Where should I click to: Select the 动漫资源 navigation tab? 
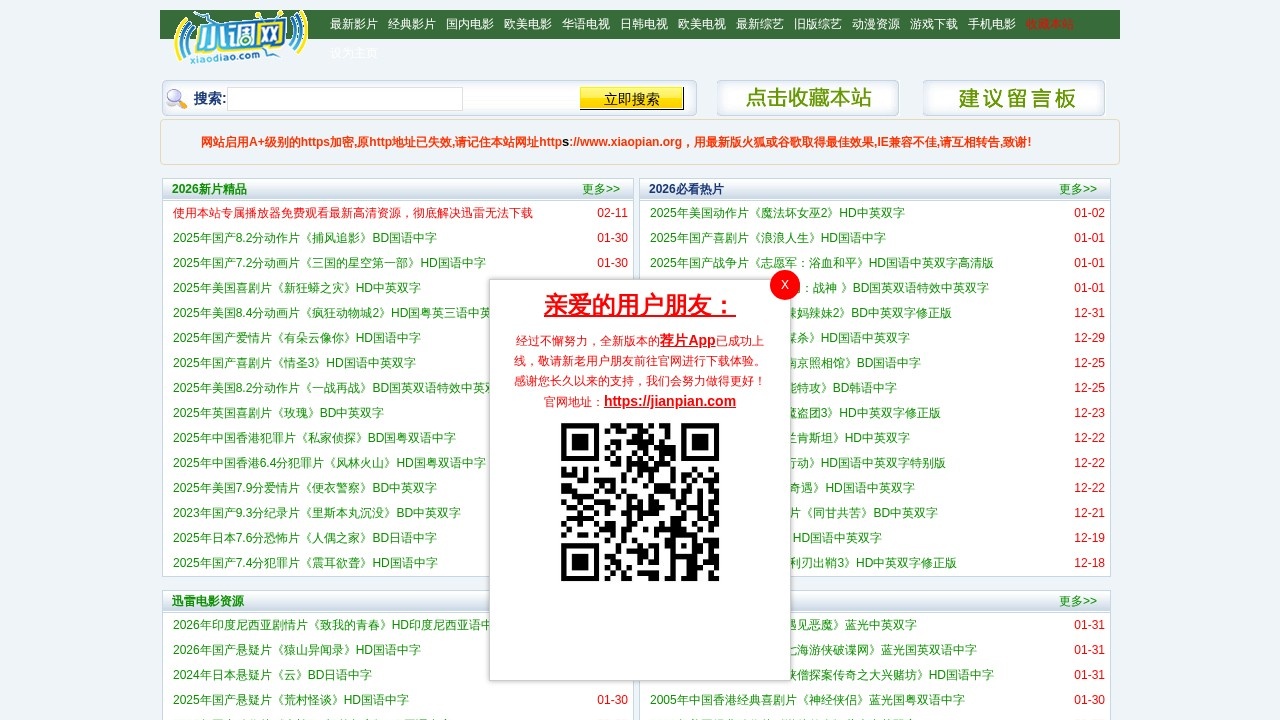pyautogui.click(x=876, y=24)
